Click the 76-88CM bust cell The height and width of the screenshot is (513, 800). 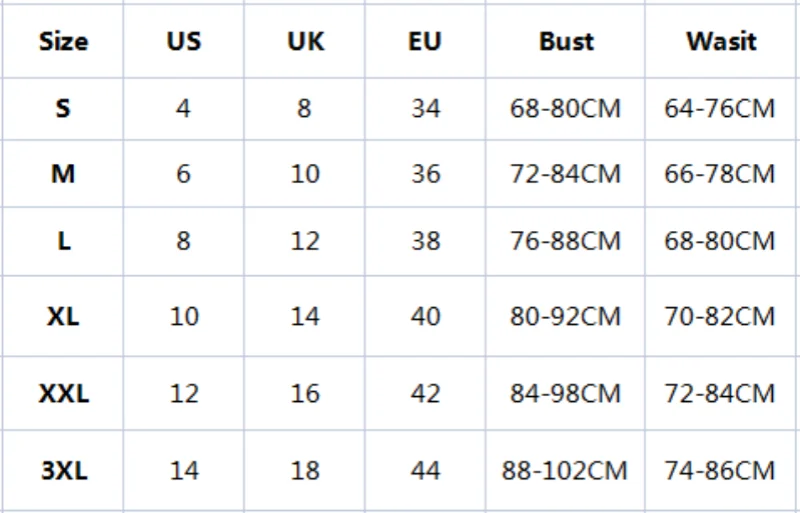point(565,241)
